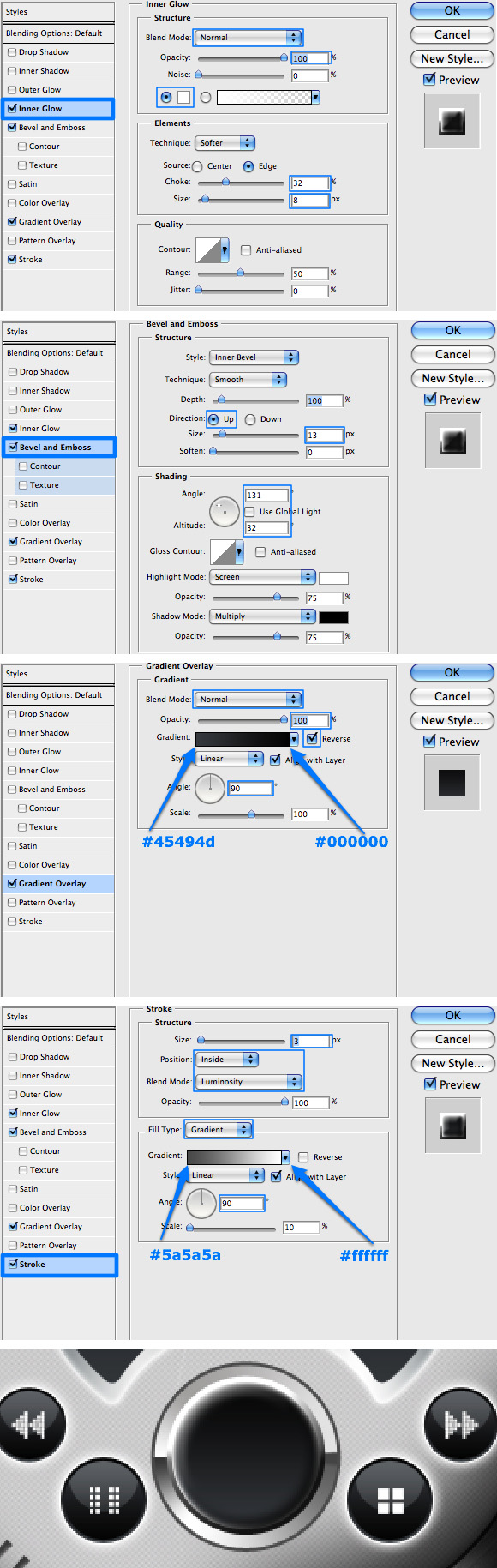Enable Use Global Light checkbox
The height and width of the screenshot is (1568, 497).
249,511
